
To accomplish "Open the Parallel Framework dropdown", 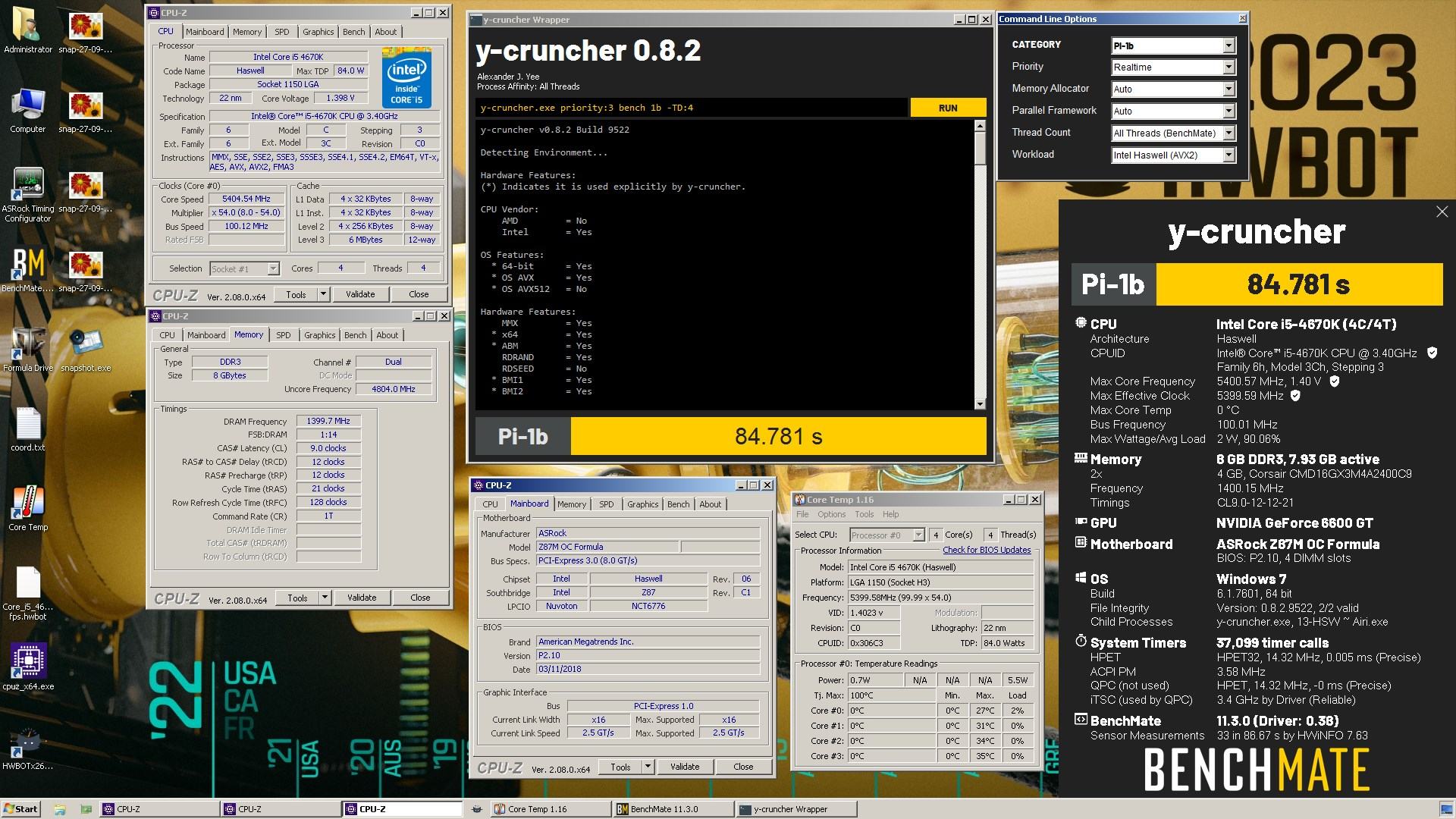I will (x=1173, y=111).
